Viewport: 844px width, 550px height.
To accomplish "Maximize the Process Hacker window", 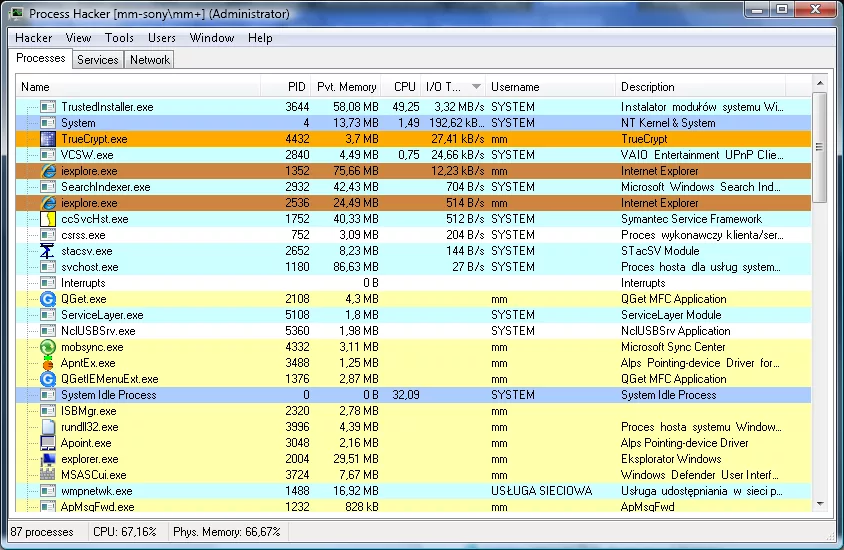I will [781, 11].
